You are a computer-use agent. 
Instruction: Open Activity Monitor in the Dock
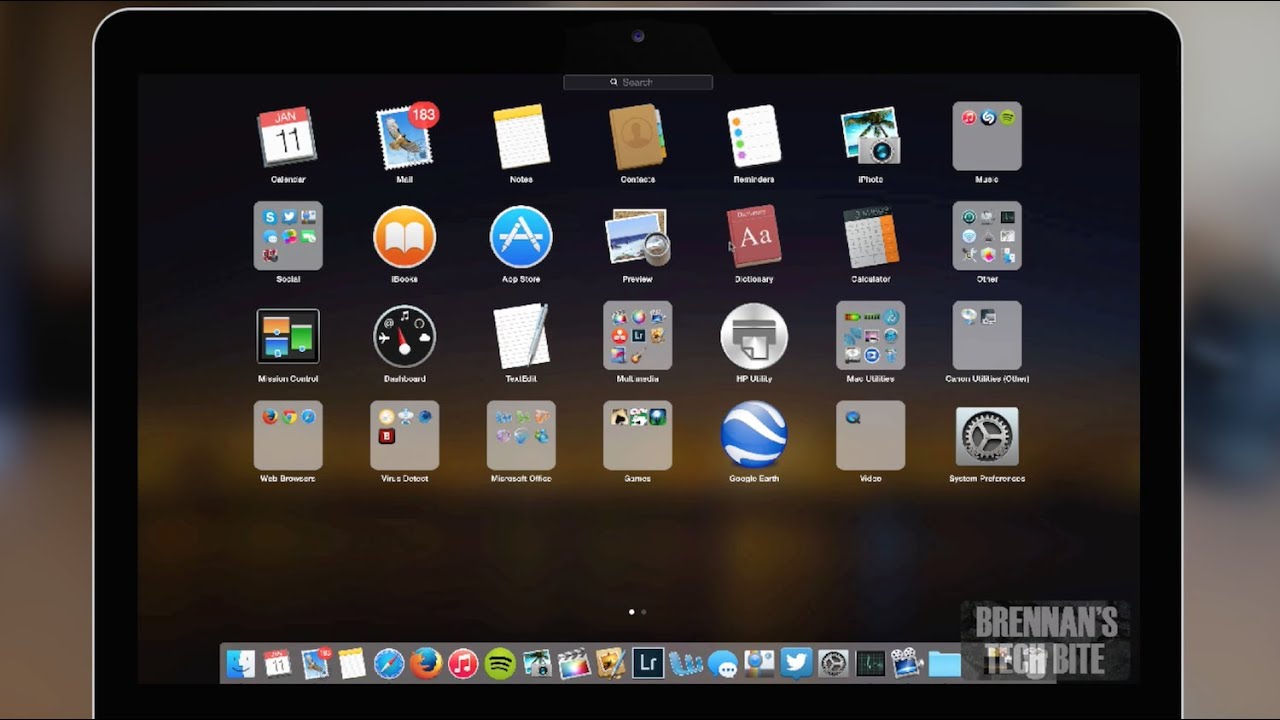coord(870,663)
